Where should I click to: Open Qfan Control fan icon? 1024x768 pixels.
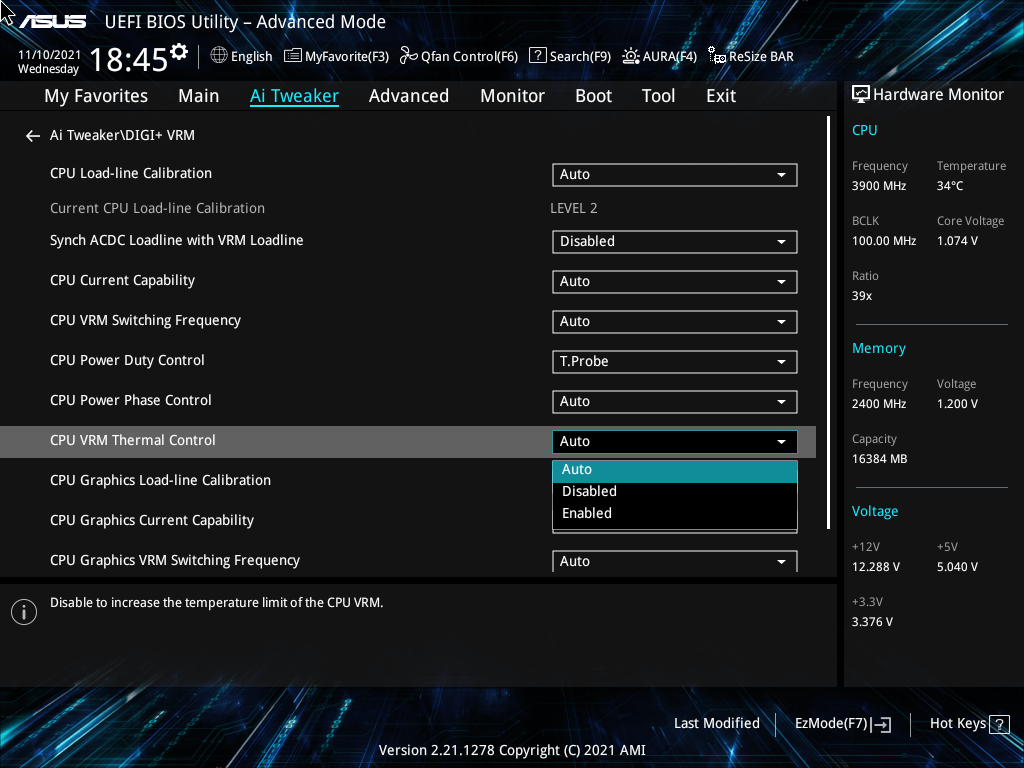(409, 56)
